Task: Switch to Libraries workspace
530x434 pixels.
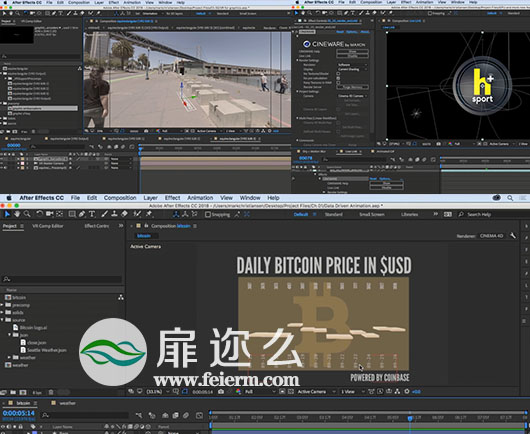Action: pyautogui.click(x=409, y=215)
